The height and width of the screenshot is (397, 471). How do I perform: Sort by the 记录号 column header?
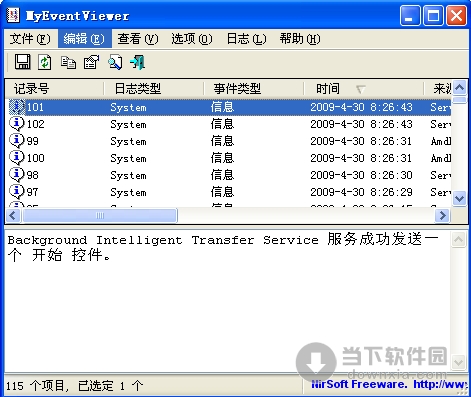click(x=55, y=89)
